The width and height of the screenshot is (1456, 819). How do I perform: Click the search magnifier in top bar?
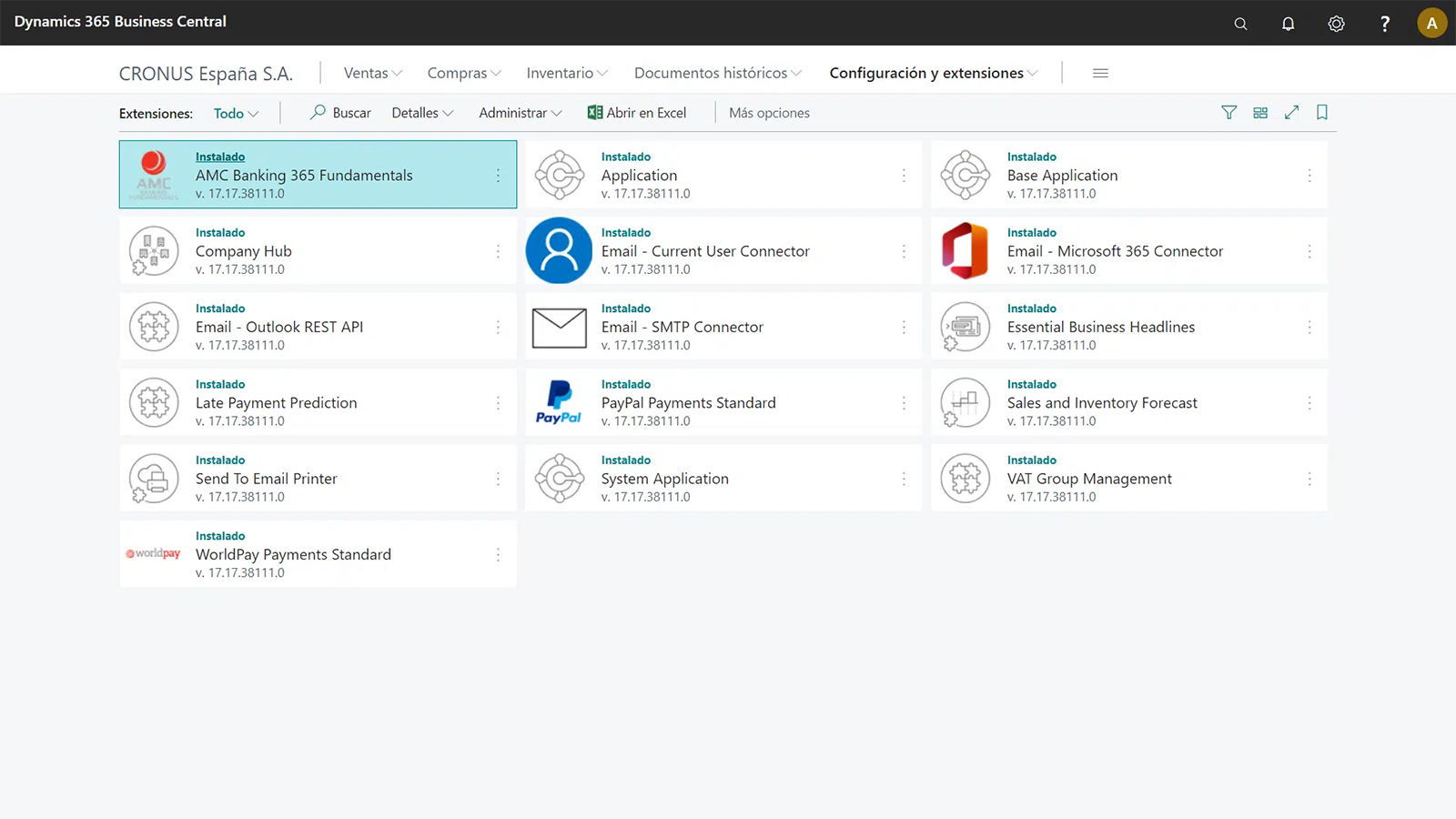click(1240, 24)
